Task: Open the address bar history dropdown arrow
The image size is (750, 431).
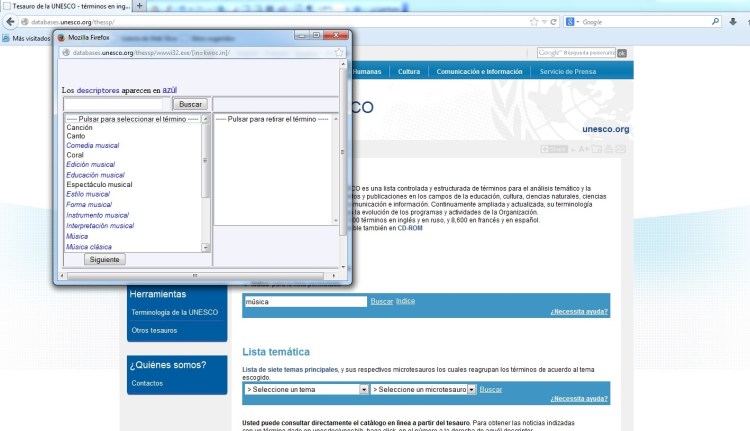Action: (541, 21)
